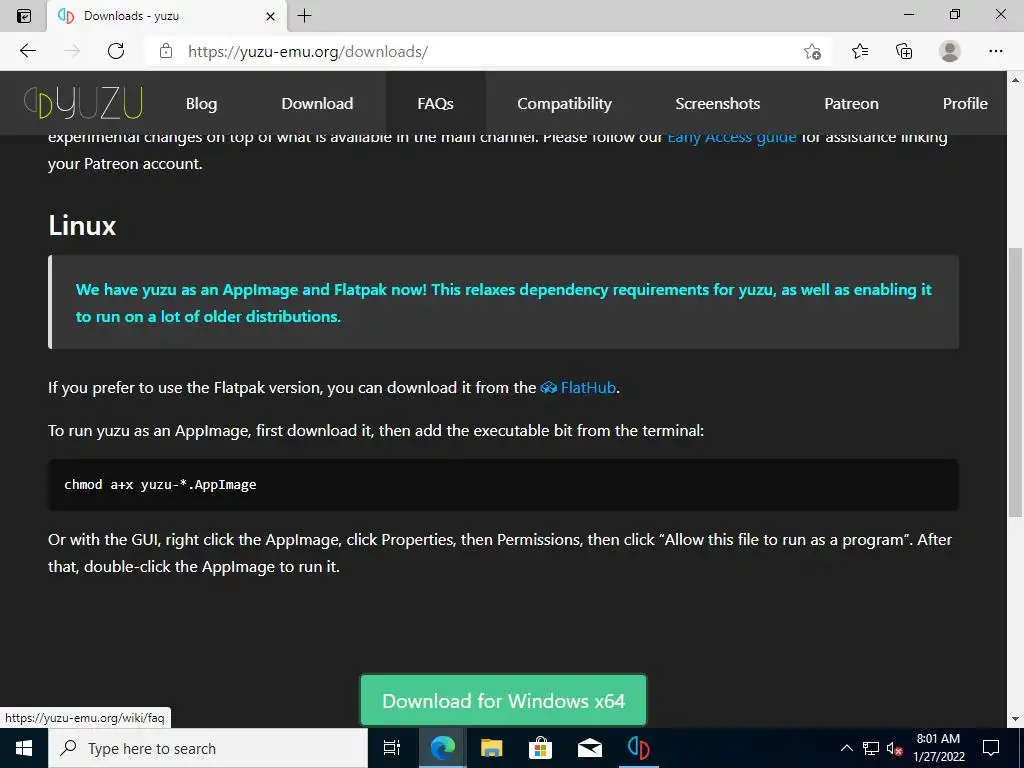Click the yuzu logo in site header
The width and height of the screenshot is (1024, 768).
[83, 103]
